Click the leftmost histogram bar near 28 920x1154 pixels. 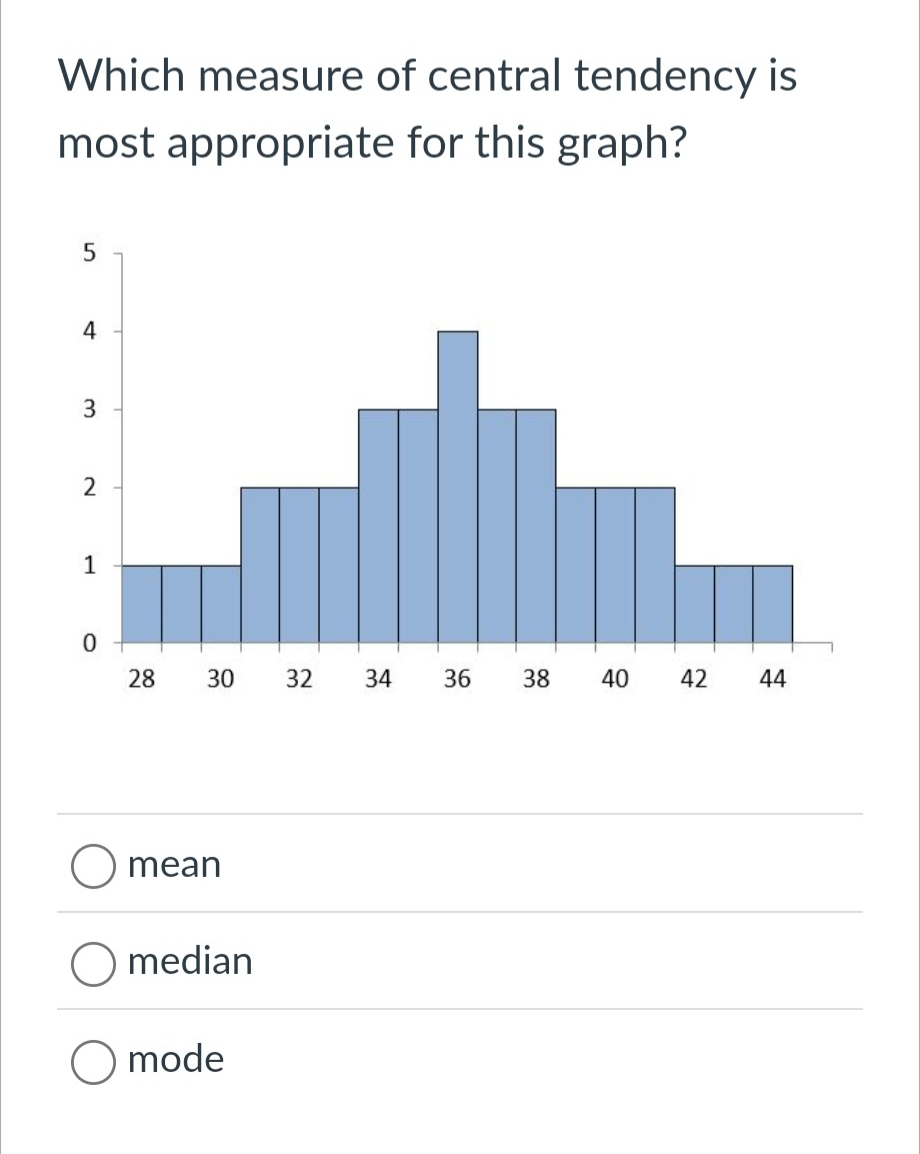click(140, 600)
